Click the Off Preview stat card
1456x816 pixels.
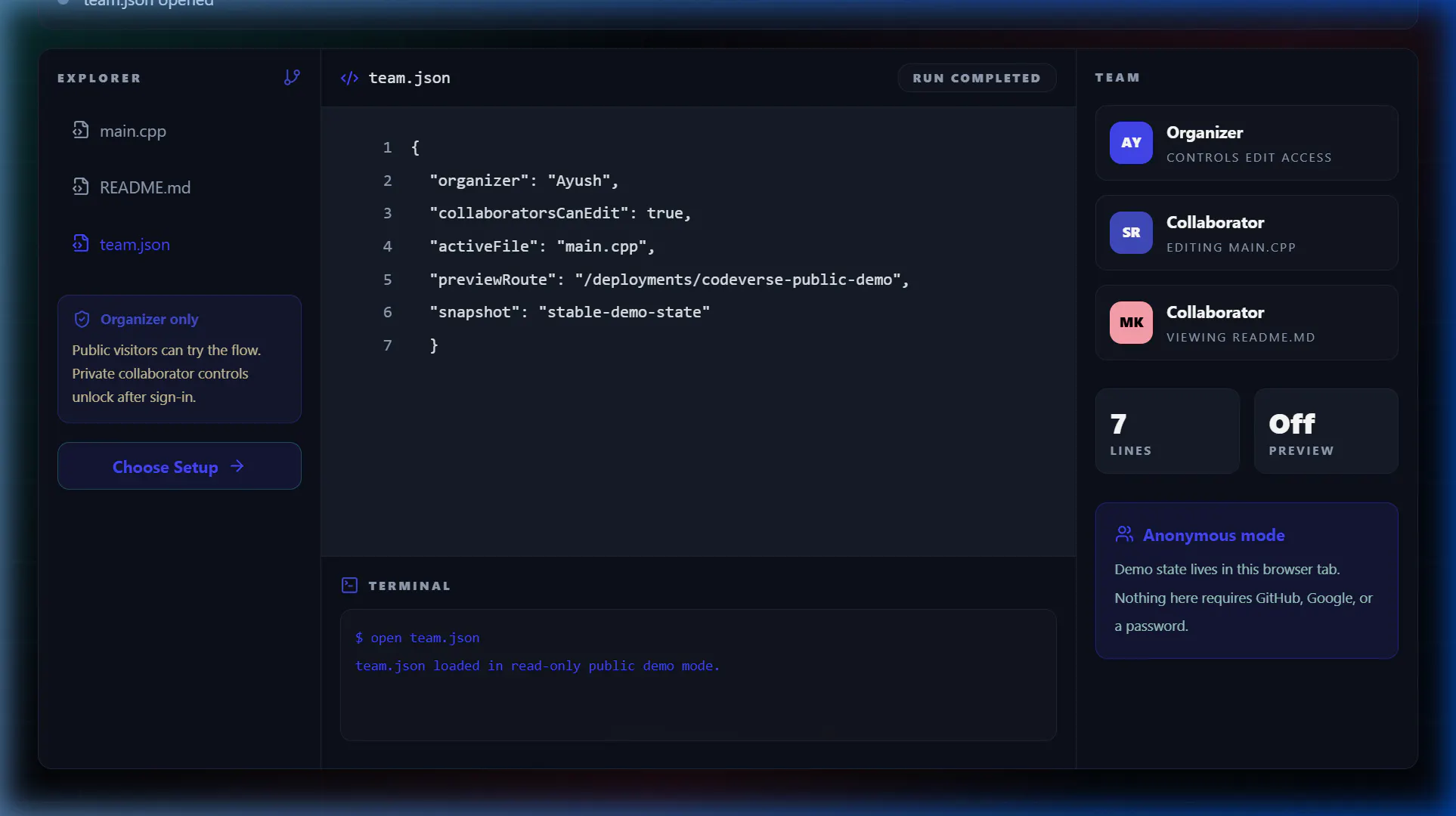[1326, 431]
